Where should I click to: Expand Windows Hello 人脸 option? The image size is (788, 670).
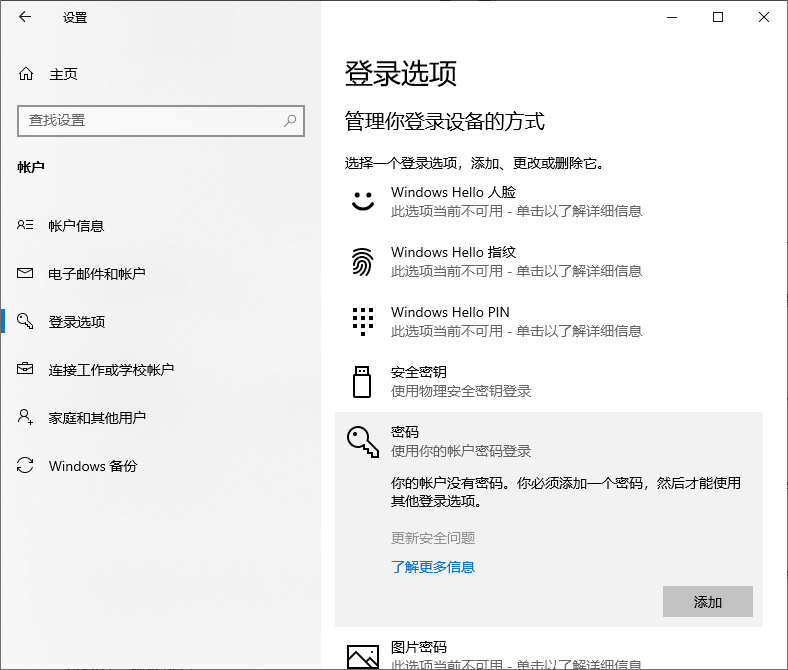pos(549,201)
